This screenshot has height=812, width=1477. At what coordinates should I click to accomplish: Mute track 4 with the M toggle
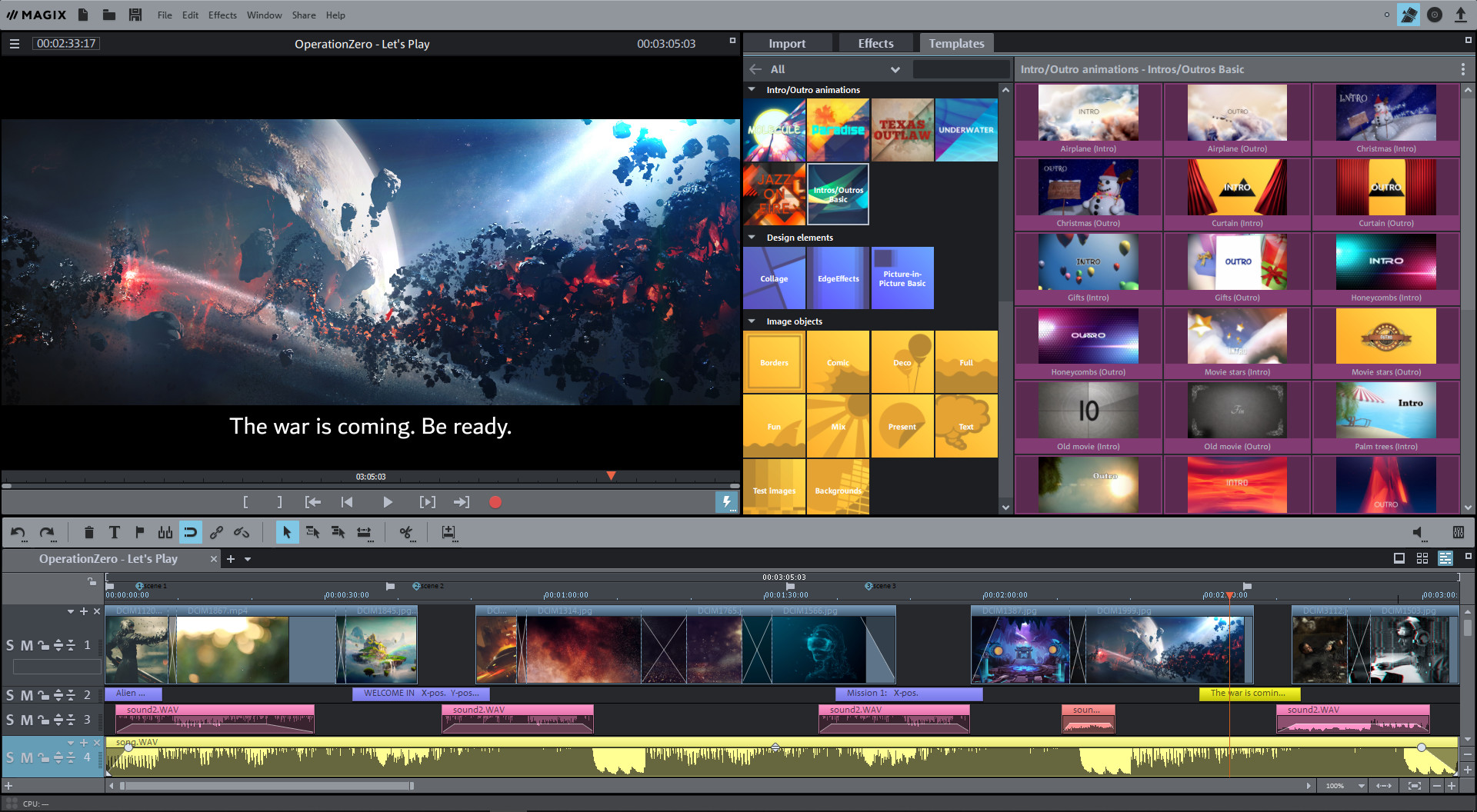(x=25, y=757)
